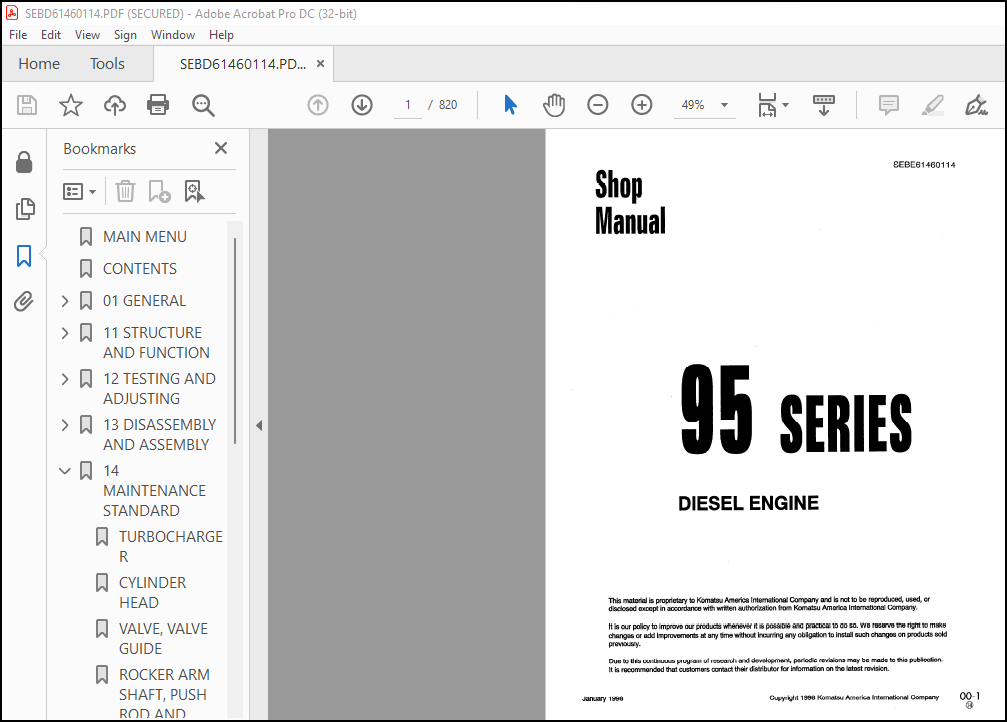
Task: Go to ROCKER ARM SHAFT bookmark
Action: 164,694
